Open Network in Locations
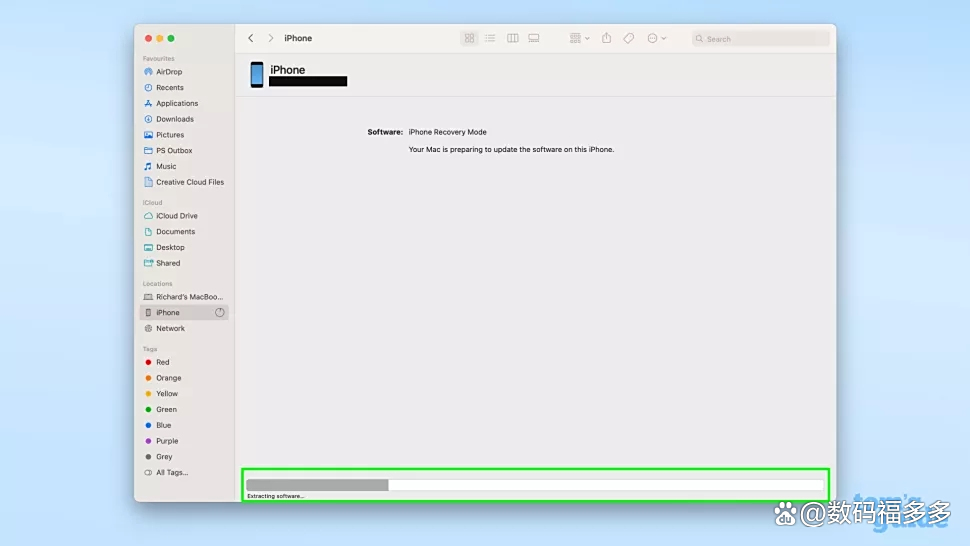970x546 pixels. pyautogui.click(x=170, y=328)
